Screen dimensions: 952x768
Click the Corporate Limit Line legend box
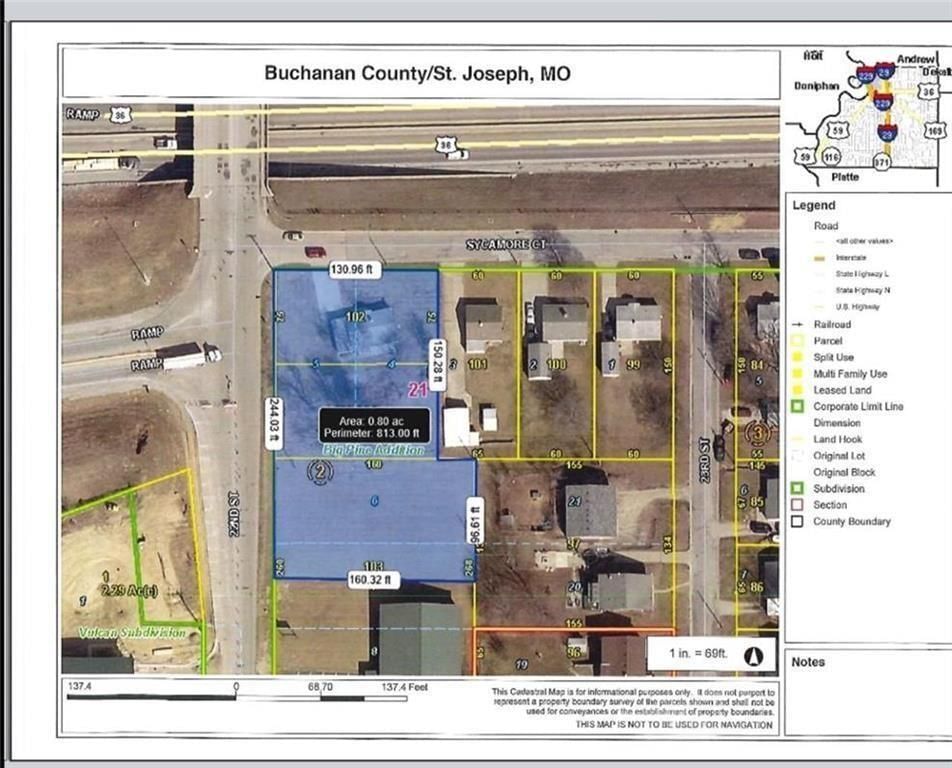(x=797, y=406)
